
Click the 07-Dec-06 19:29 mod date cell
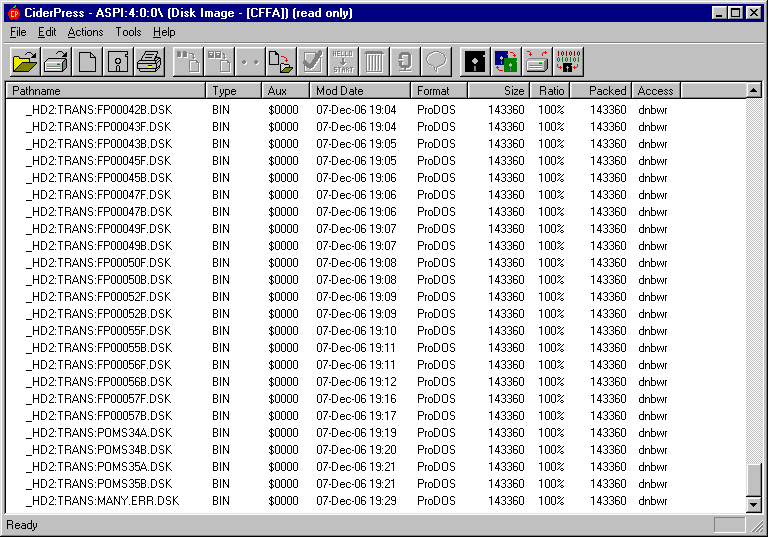(356, 501)
